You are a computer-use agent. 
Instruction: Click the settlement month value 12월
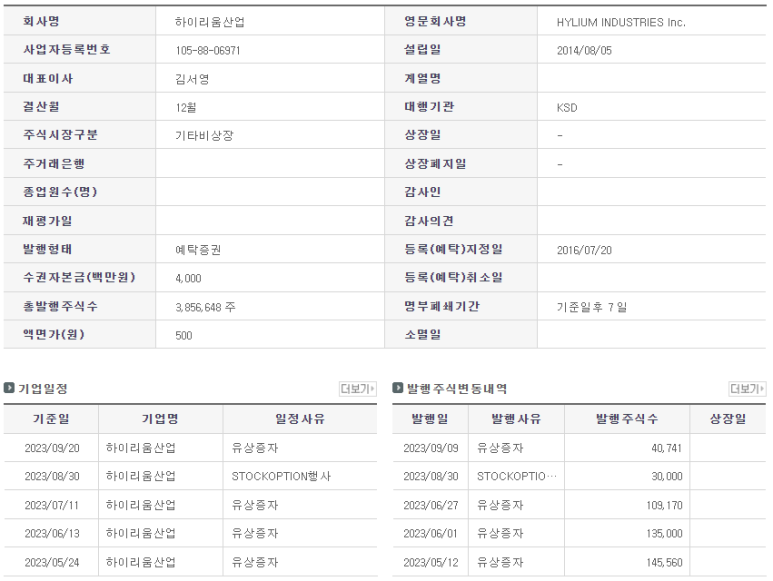pos(186,107)
